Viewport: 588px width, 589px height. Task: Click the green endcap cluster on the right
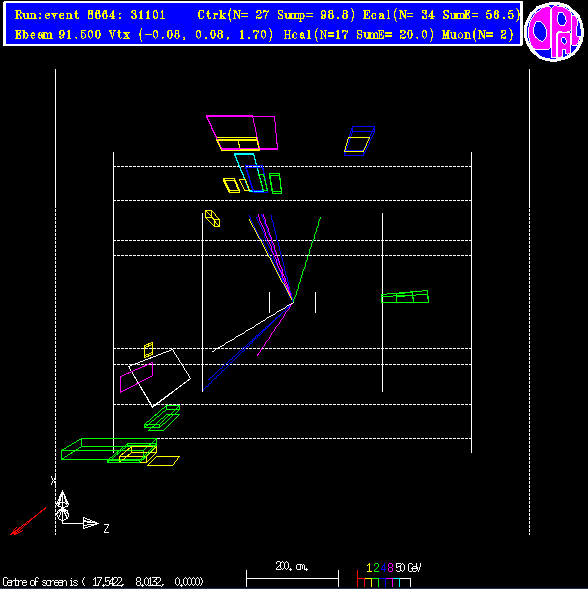point(405,297)
